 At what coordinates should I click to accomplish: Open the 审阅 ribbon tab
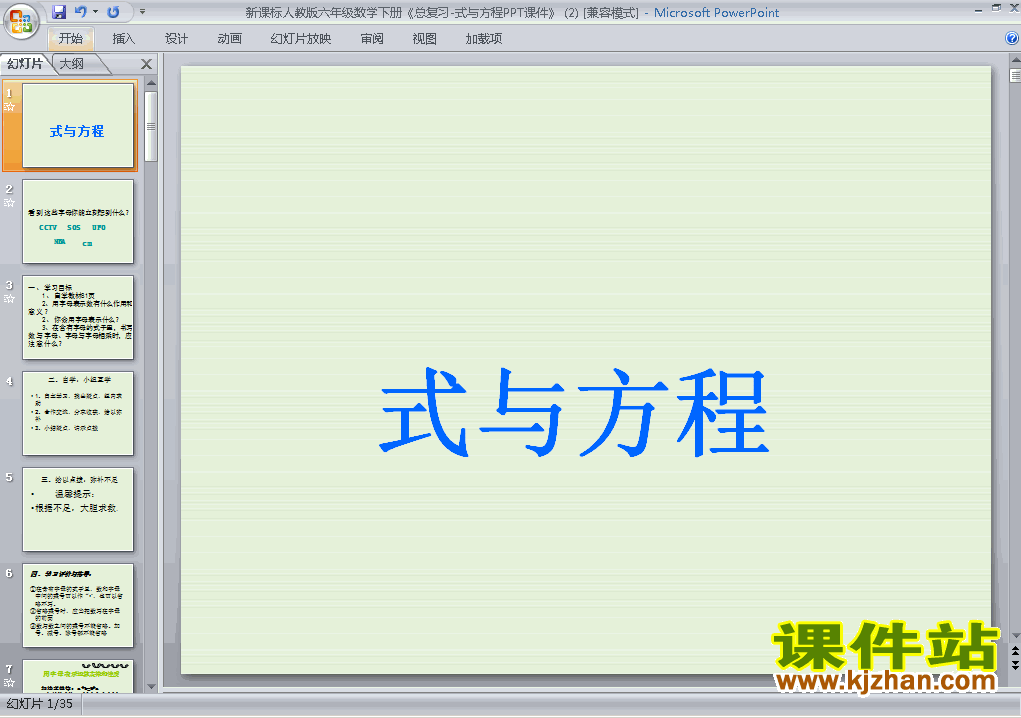click(x=372, y=38)
